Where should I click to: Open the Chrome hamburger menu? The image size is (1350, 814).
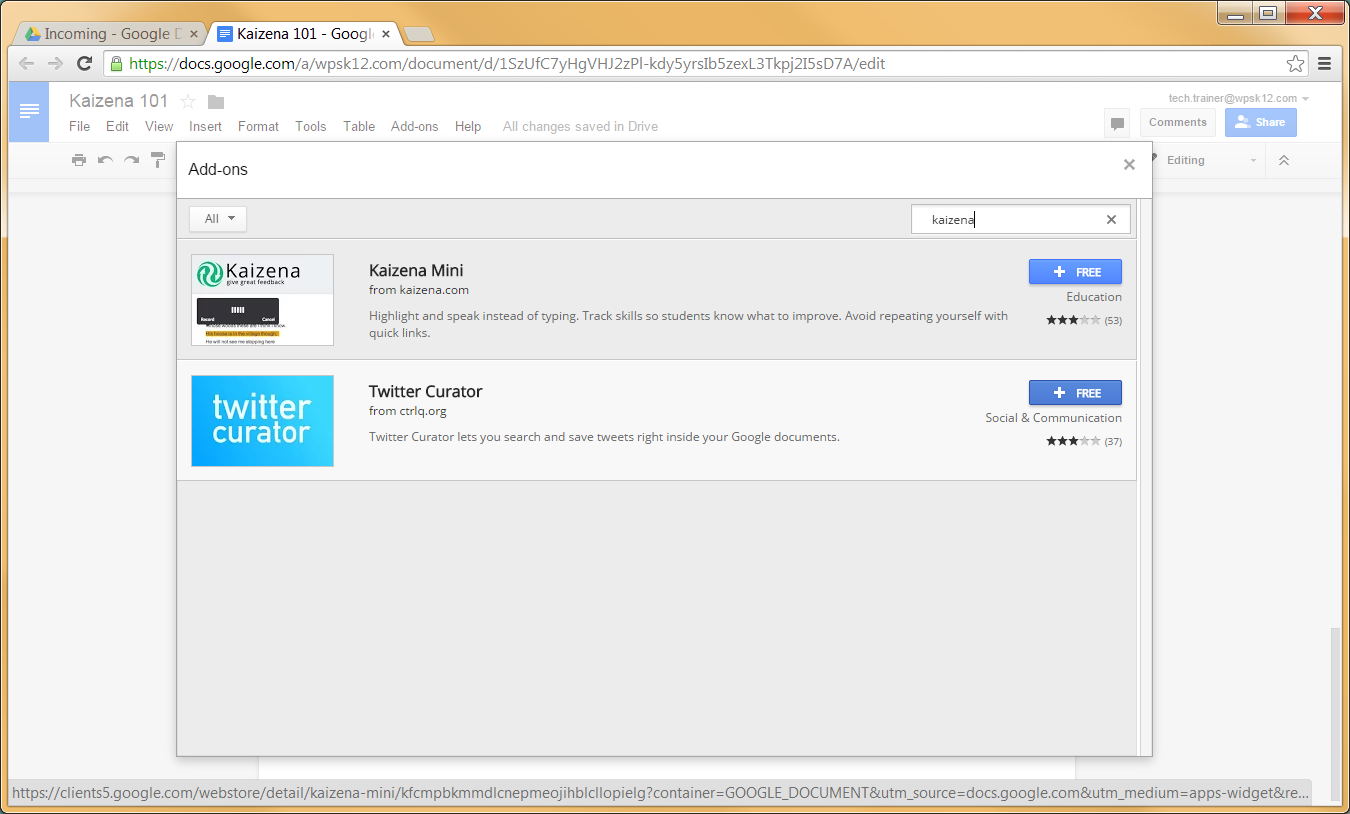click(x=1325, y=64)
